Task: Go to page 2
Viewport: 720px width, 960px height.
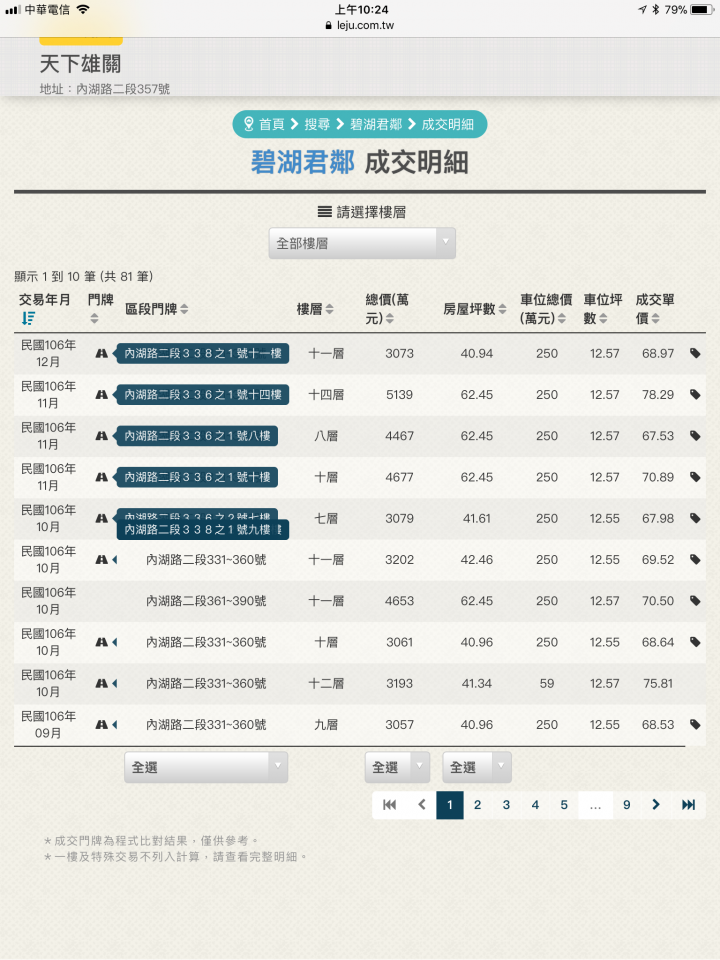Action: [x=478, y=804]
